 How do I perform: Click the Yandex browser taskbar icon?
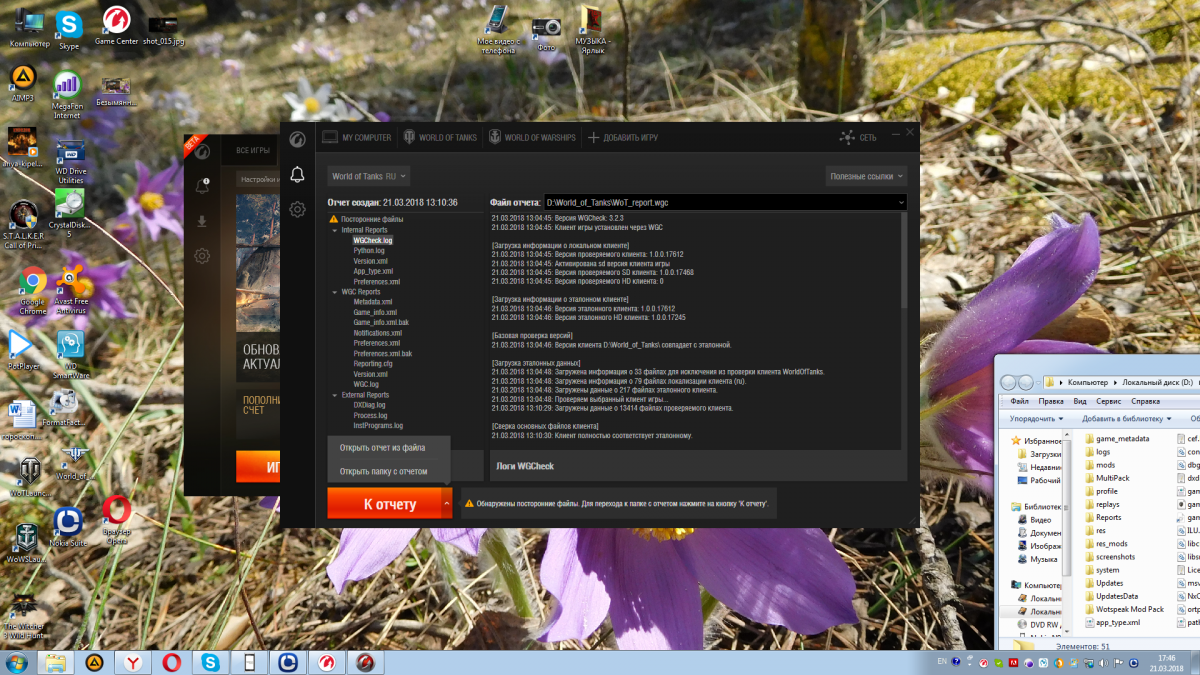(x=132, y=662)
